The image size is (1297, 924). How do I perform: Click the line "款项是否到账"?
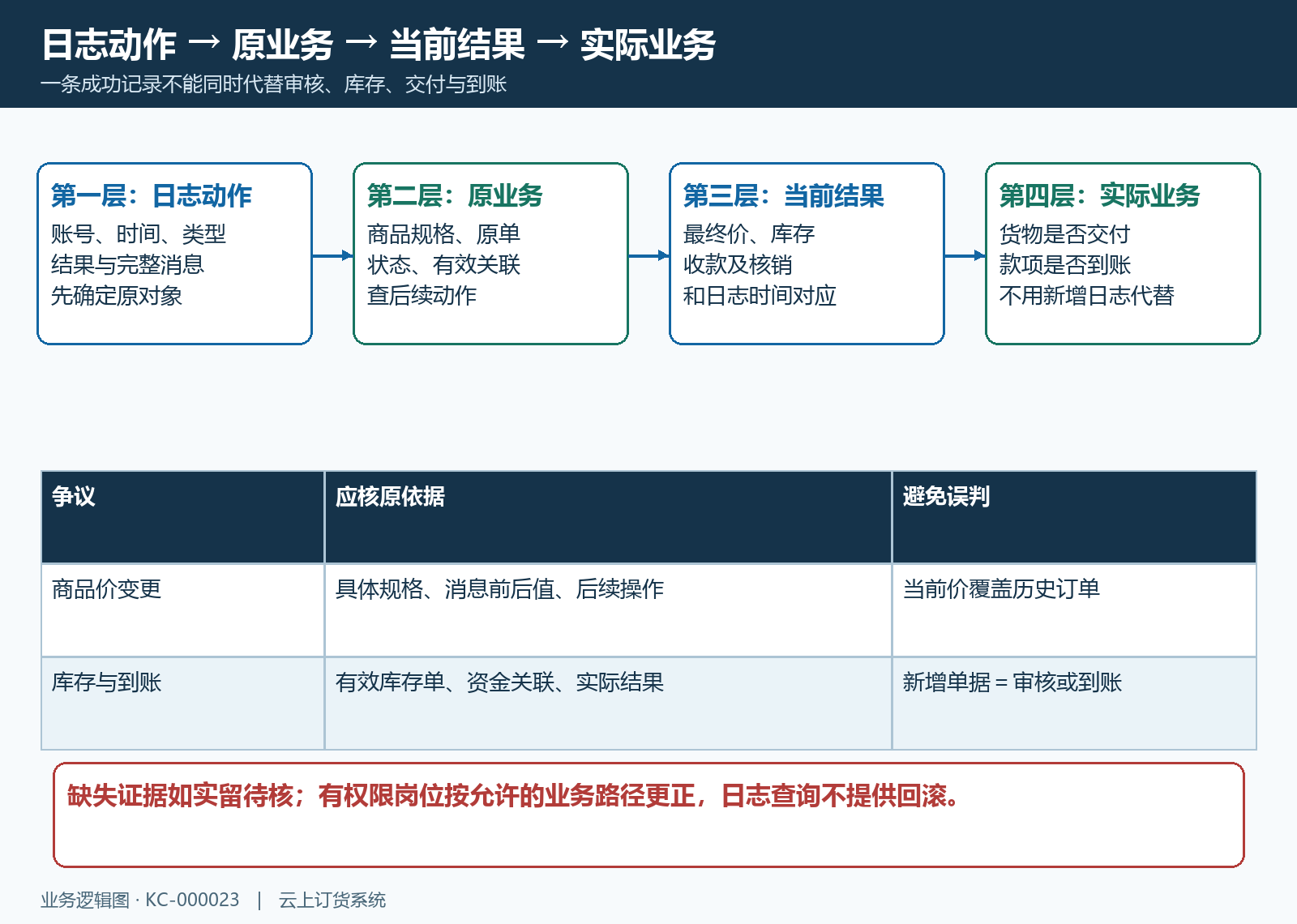point(1065,265)
